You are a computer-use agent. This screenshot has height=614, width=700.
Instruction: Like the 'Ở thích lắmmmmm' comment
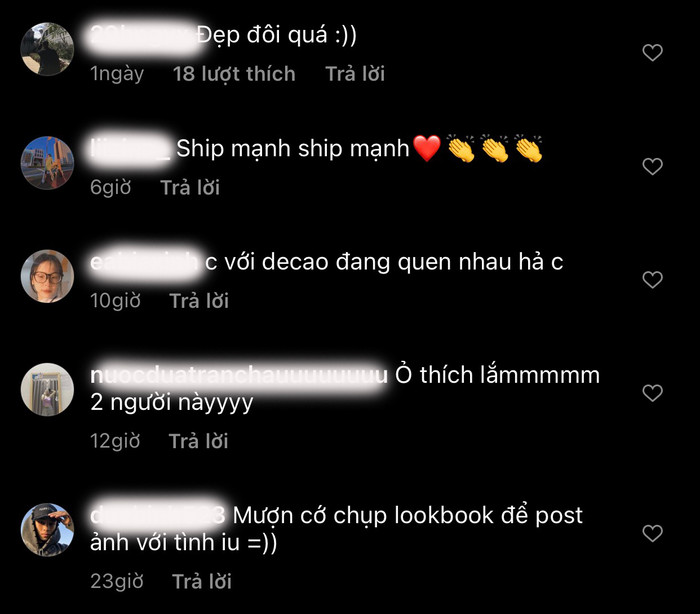point(652,393)
